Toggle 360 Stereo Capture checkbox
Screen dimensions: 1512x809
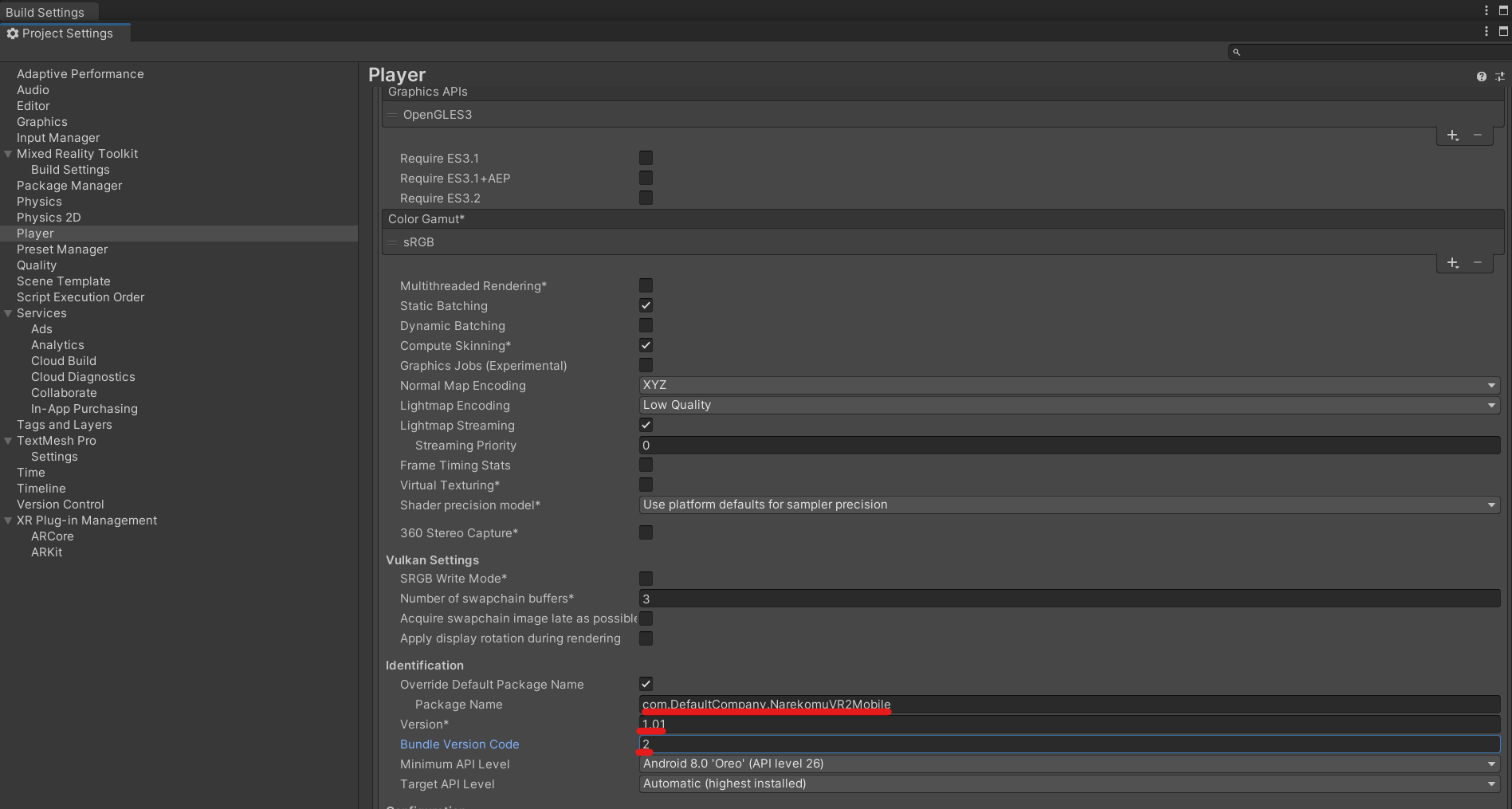point(646,532)
